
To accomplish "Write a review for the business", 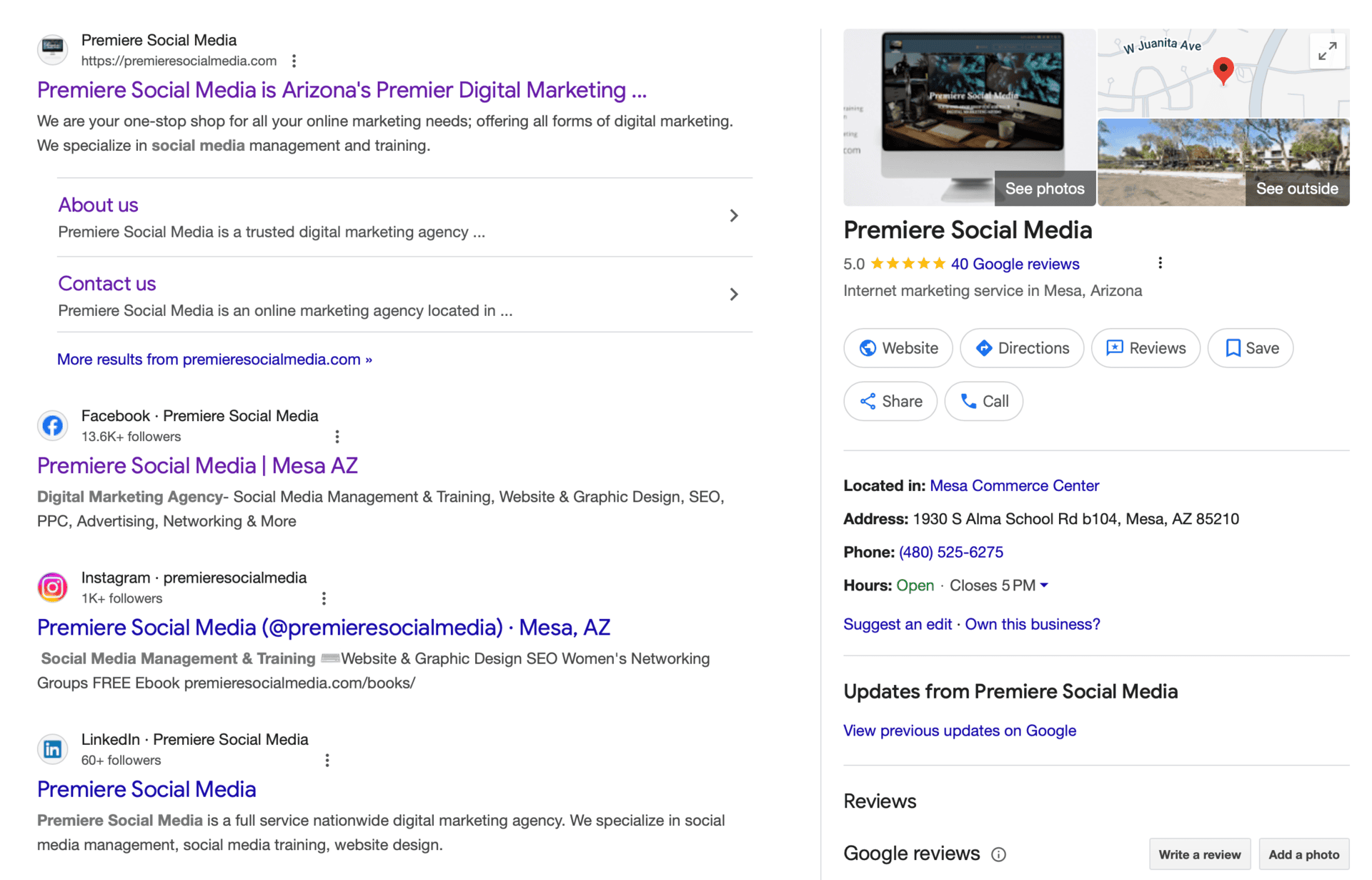I will pyautogui.click(x=1200, y=854).
